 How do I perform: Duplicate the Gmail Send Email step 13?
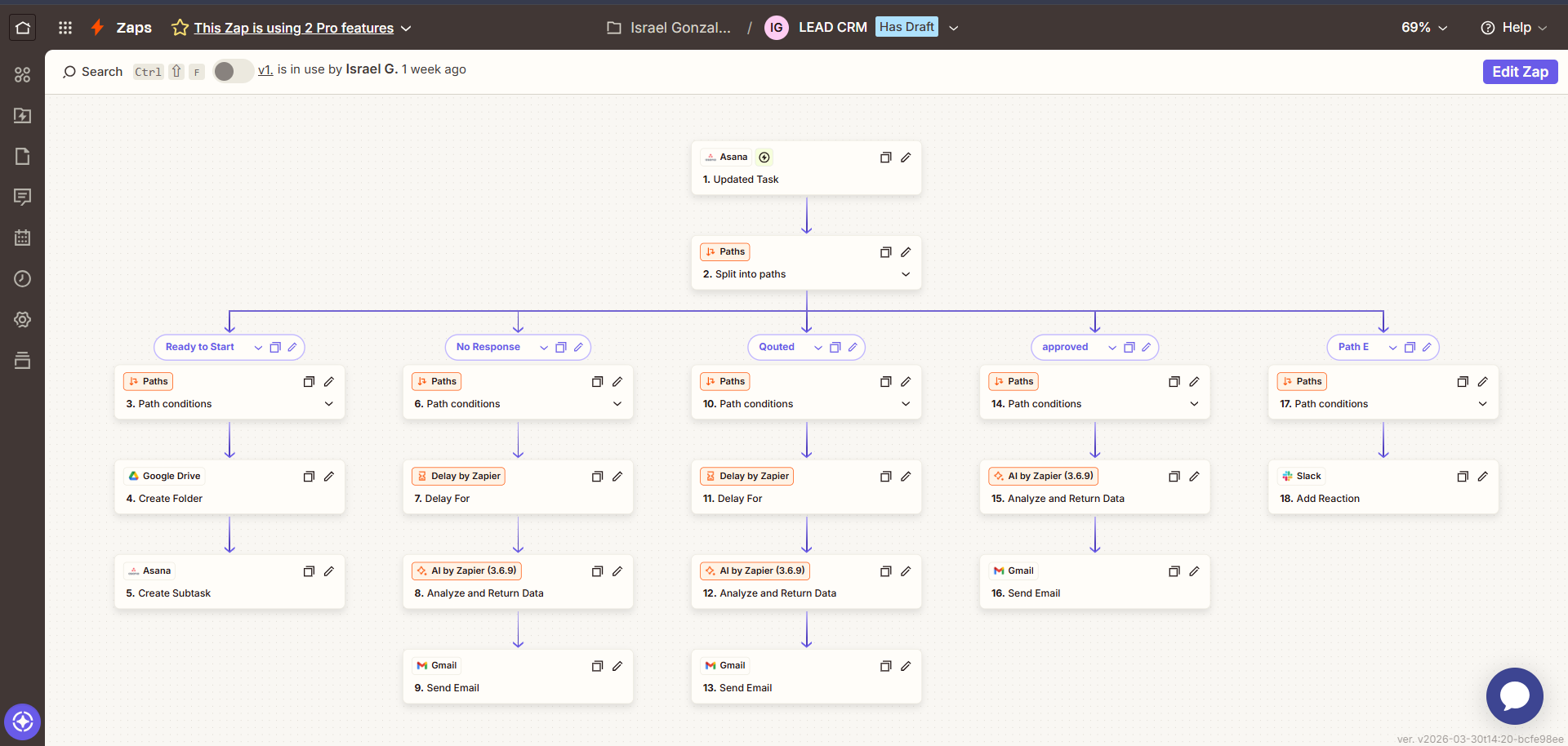tap(885, 666)
